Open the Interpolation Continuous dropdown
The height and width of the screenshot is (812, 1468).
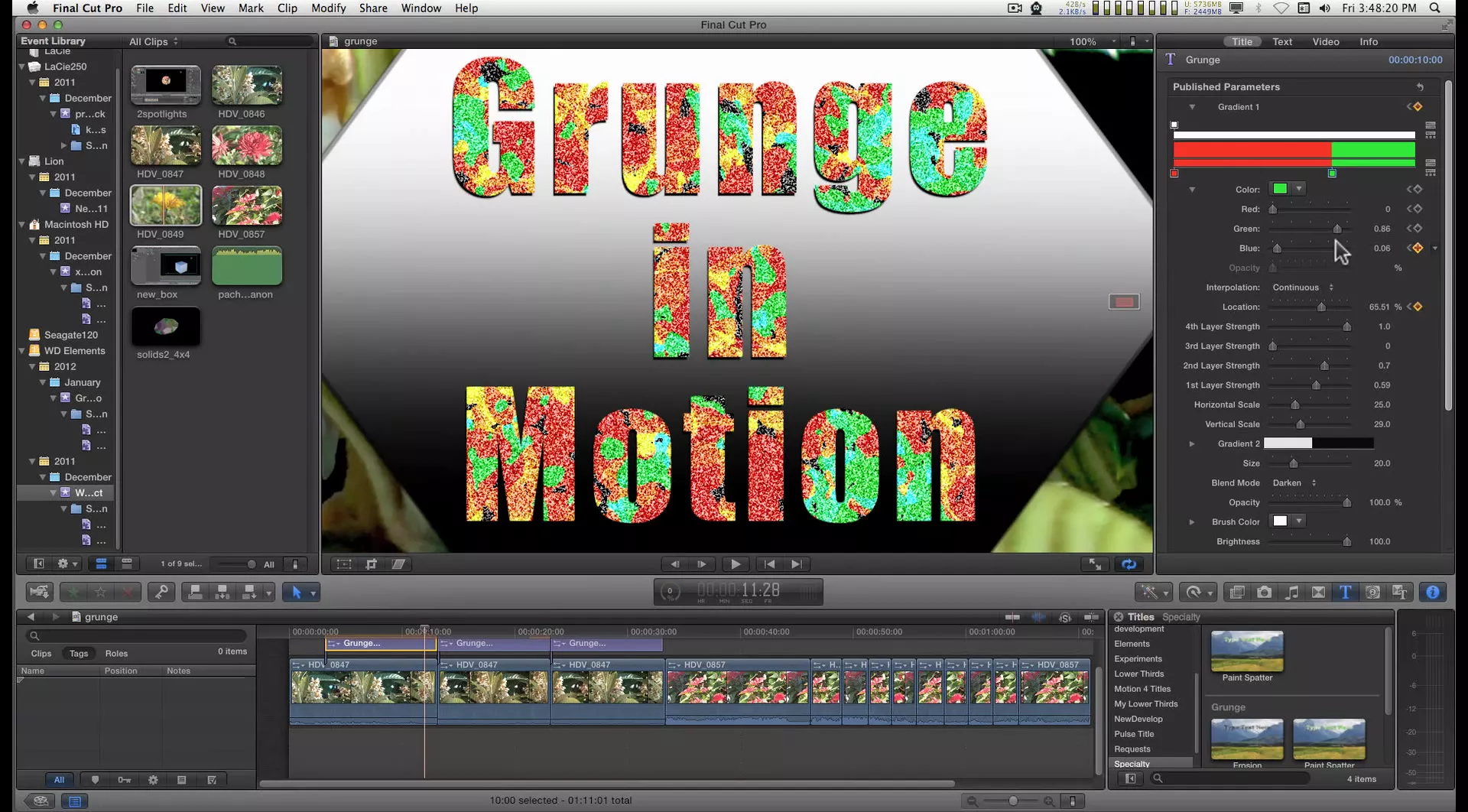point(1303,287)
